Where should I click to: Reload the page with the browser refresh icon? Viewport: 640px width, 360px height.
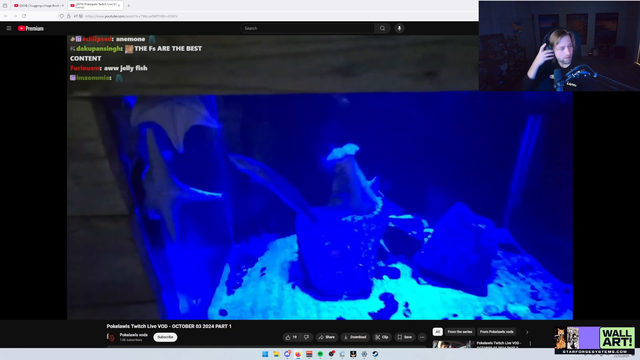pyautogui.click(x=24, y=16)
